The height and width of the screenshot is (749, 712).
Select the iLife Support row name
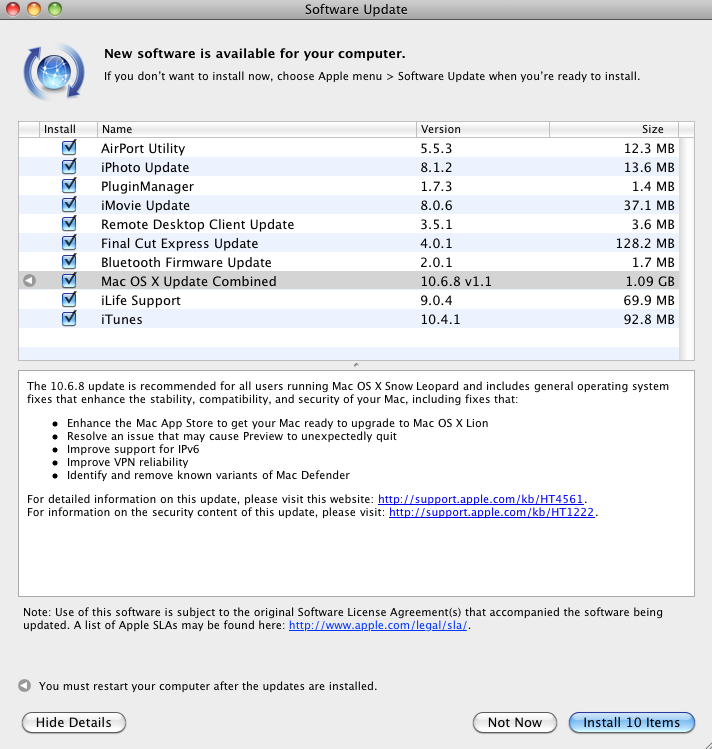(141, 300)
